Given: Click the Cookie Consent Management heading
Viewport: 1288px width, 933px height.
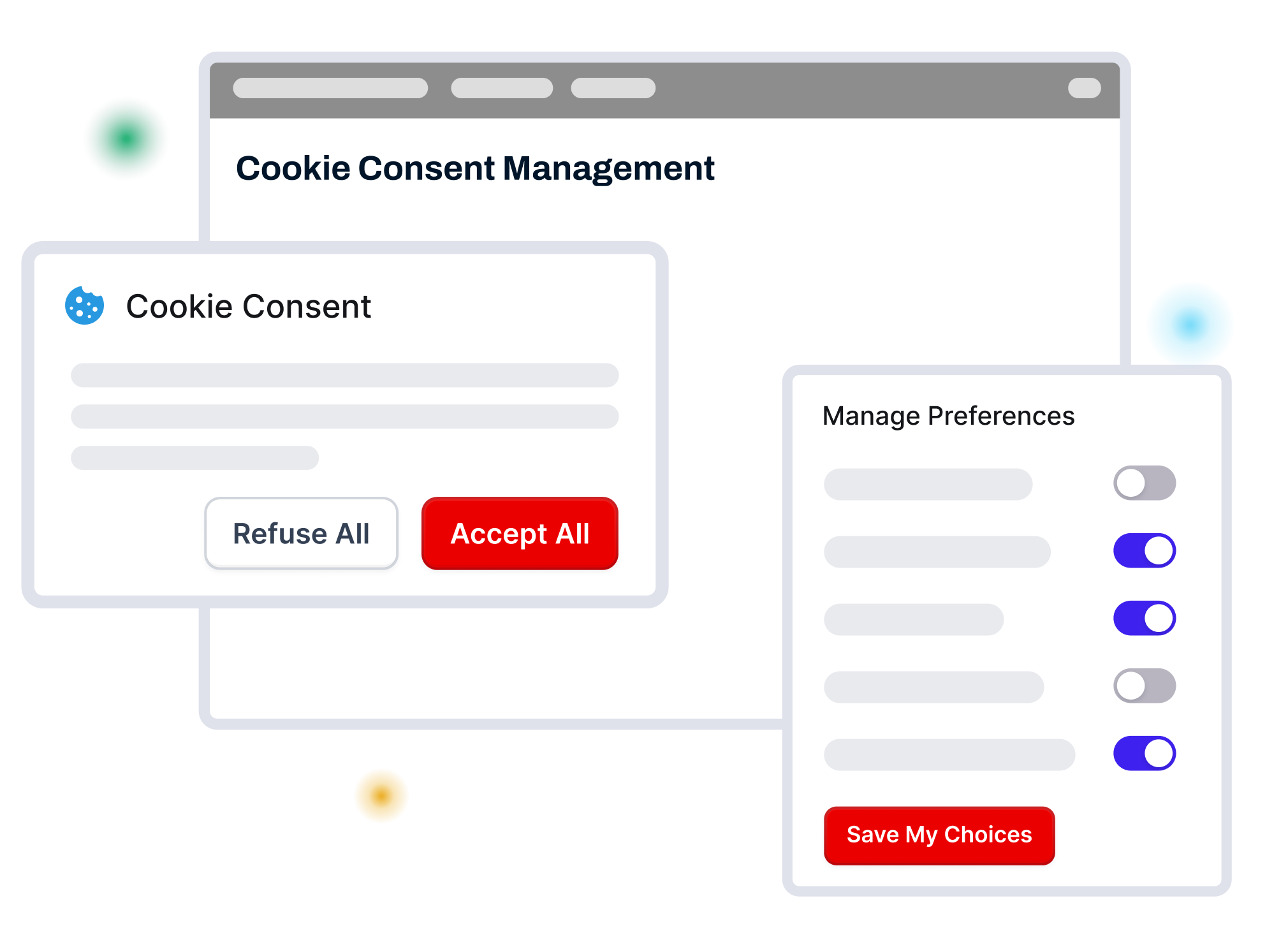Looking at the screenshot, I should coord(475,168).
